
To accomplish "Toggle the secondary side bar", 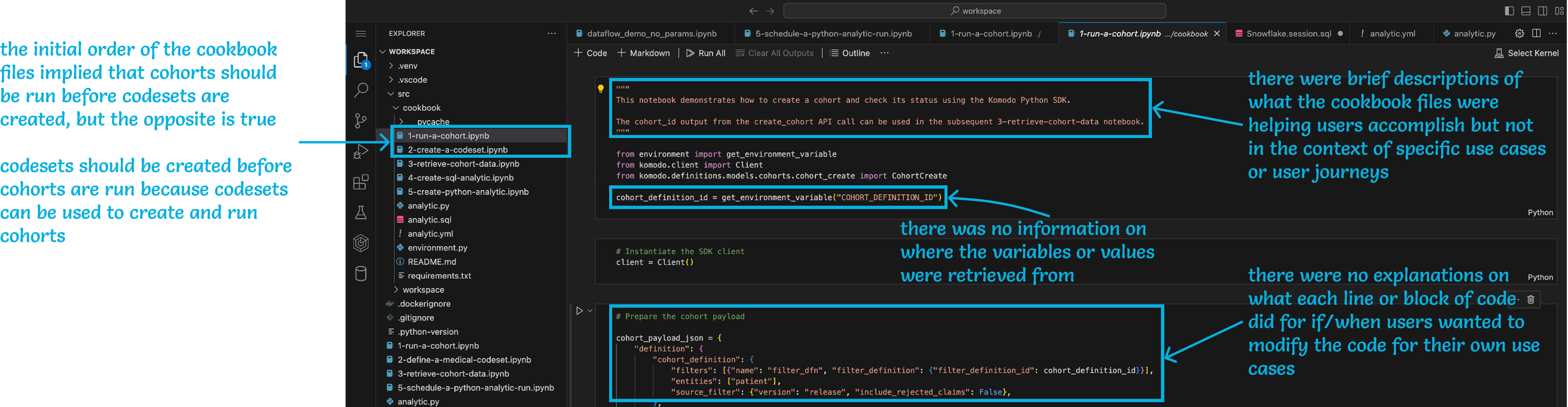I will (1542, 11).
